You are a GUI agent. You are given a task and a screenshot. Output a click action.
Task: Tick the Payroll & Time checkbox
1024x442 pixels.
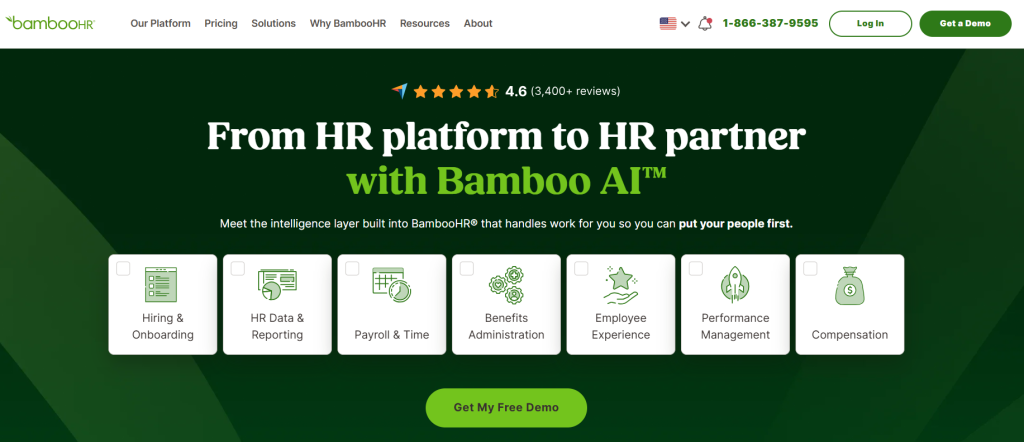[x=352, y=268]
